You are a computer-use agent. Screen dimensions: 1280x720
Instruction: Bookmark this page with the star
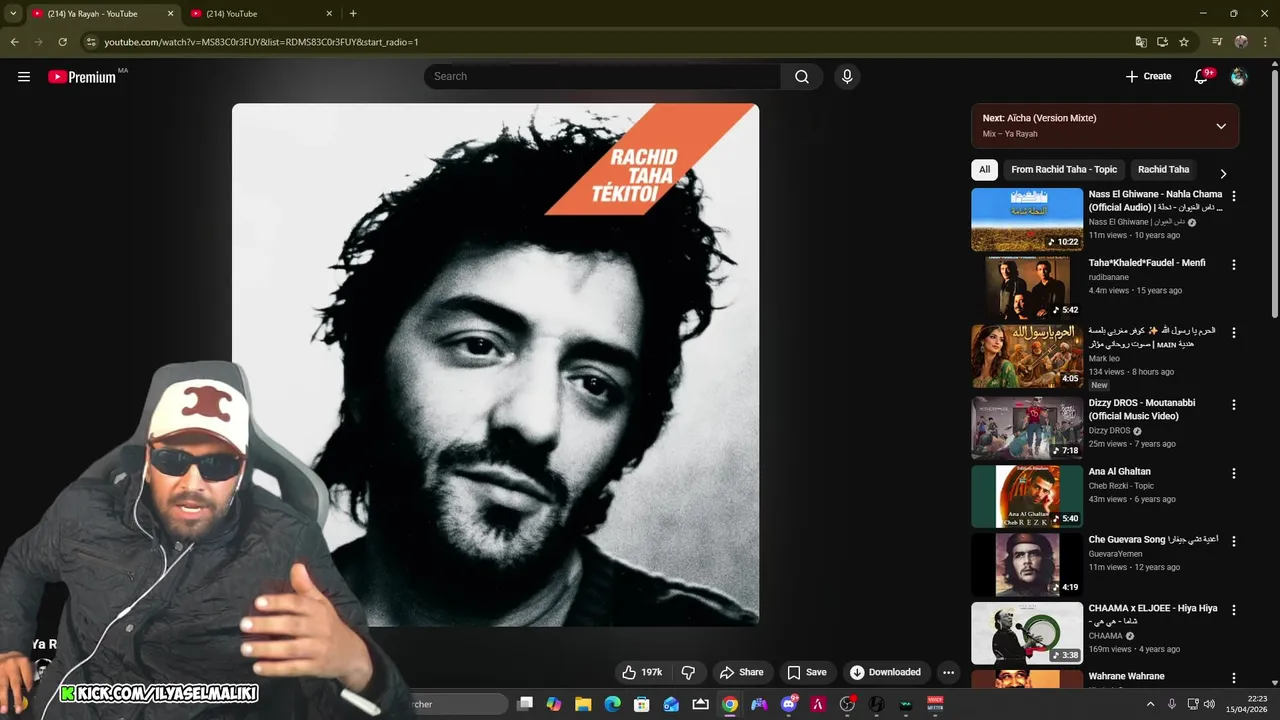[1184, 42]
